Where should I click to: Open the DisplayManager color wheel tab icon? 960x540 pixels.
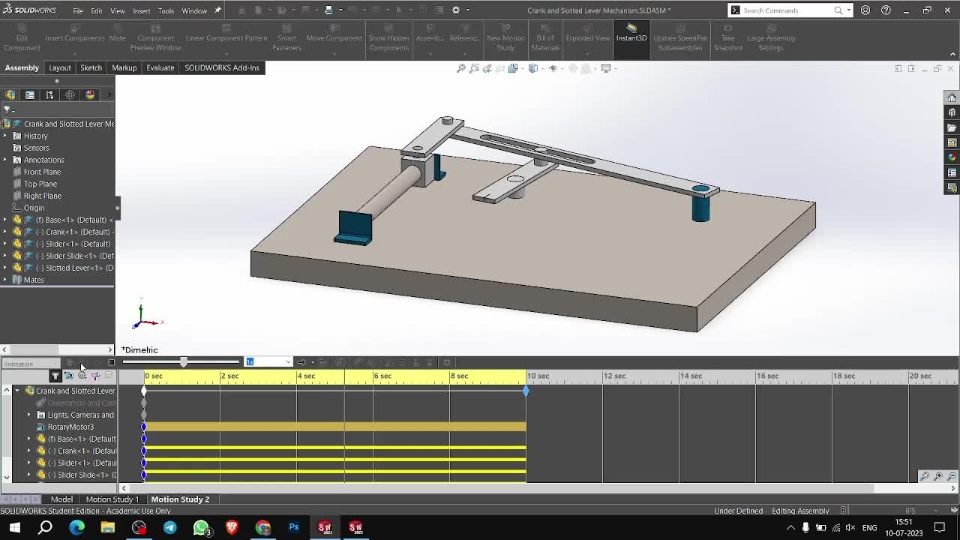(90, 95)
